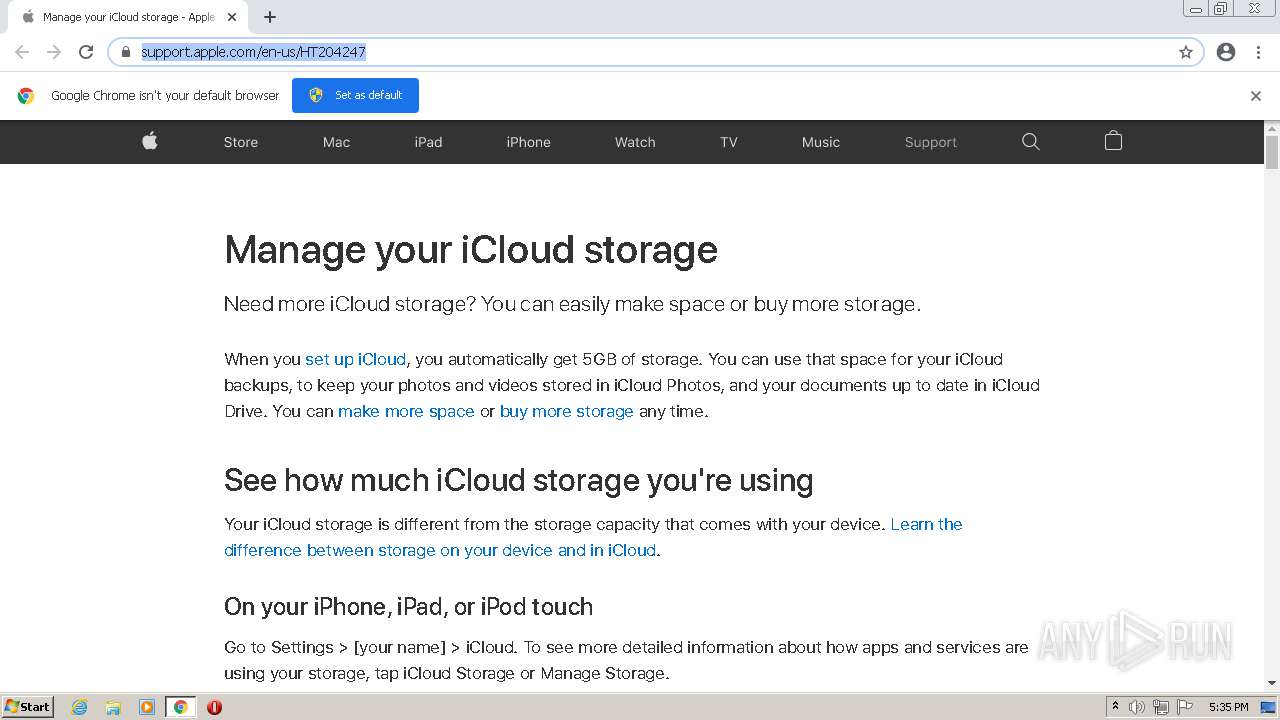Screen dimensions: 1280x720
Task: Close the Manage your iCloud storage tab
Action: coord(232,17)
